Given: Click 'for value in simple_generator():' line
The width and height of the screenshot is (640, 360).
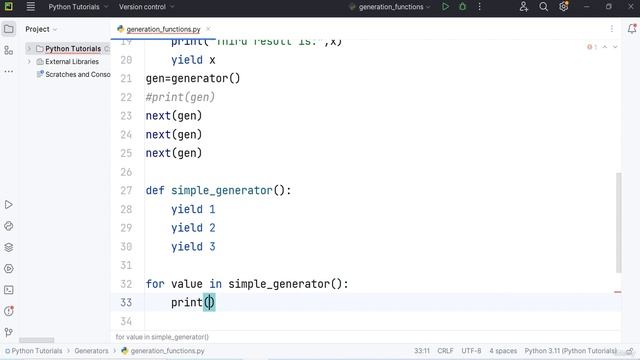Looking at the screenshot, I should pos(247,284).
